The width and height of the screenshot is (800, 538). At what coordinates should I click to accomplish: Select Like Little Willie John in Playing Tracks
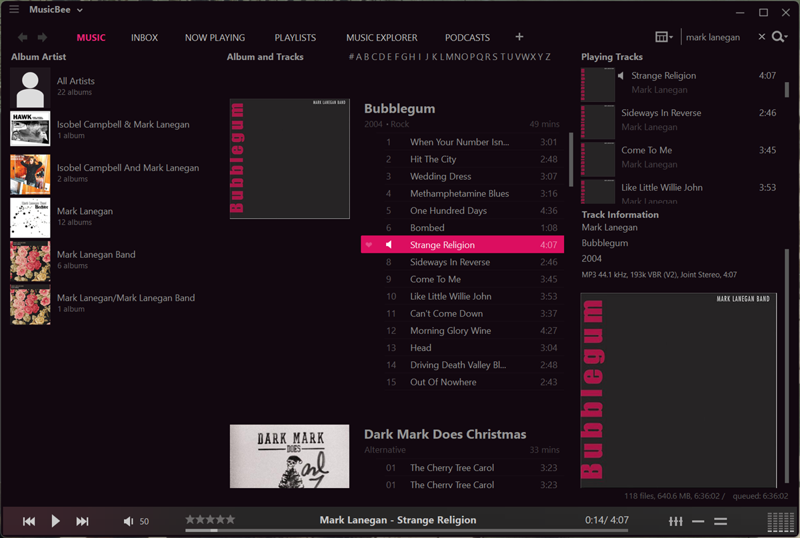679,192
